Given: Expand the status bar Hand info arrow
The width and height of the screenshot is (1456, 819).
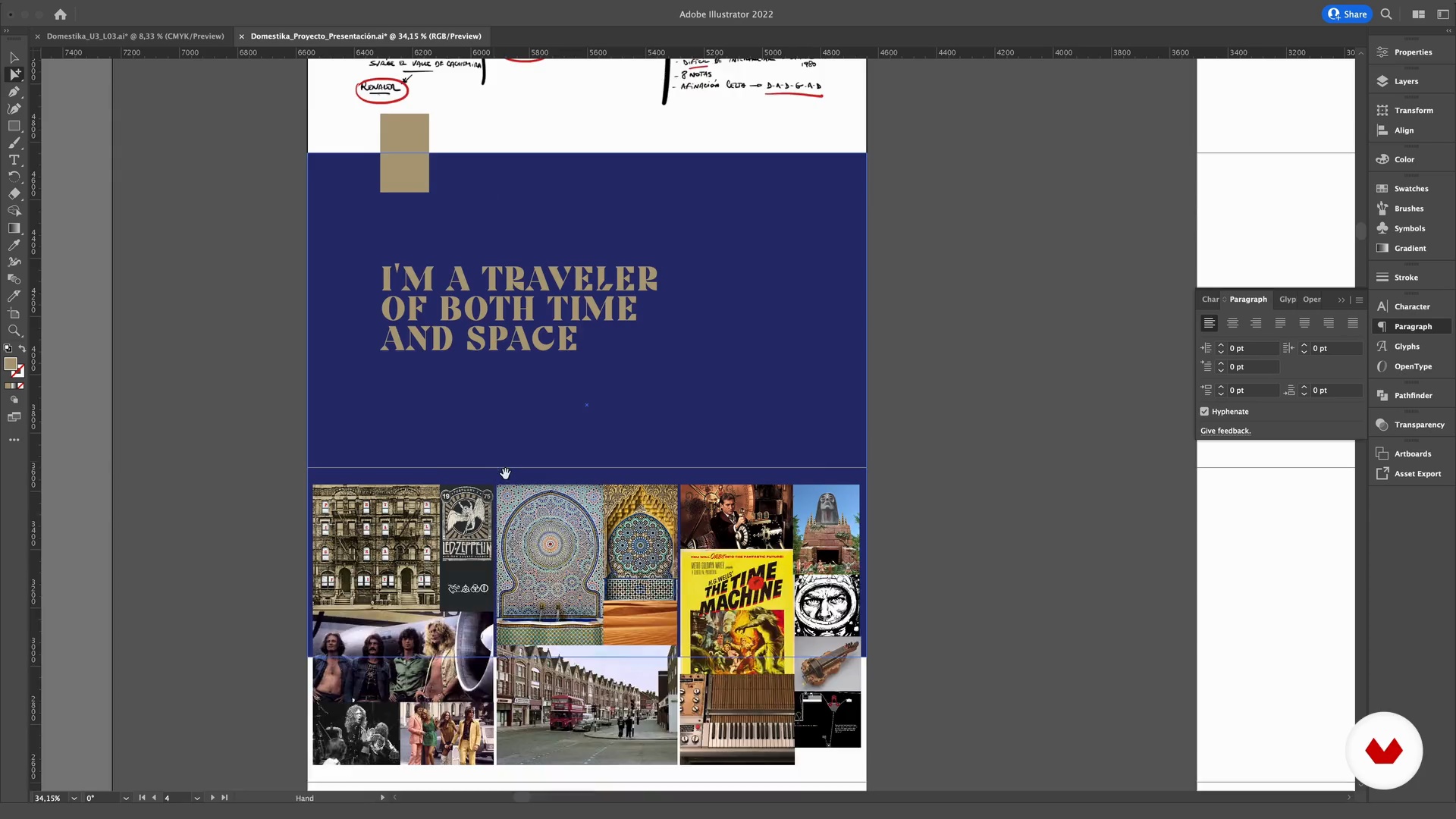Looking at the screenshot, I should pyautogui.click(x=382, y=798).
